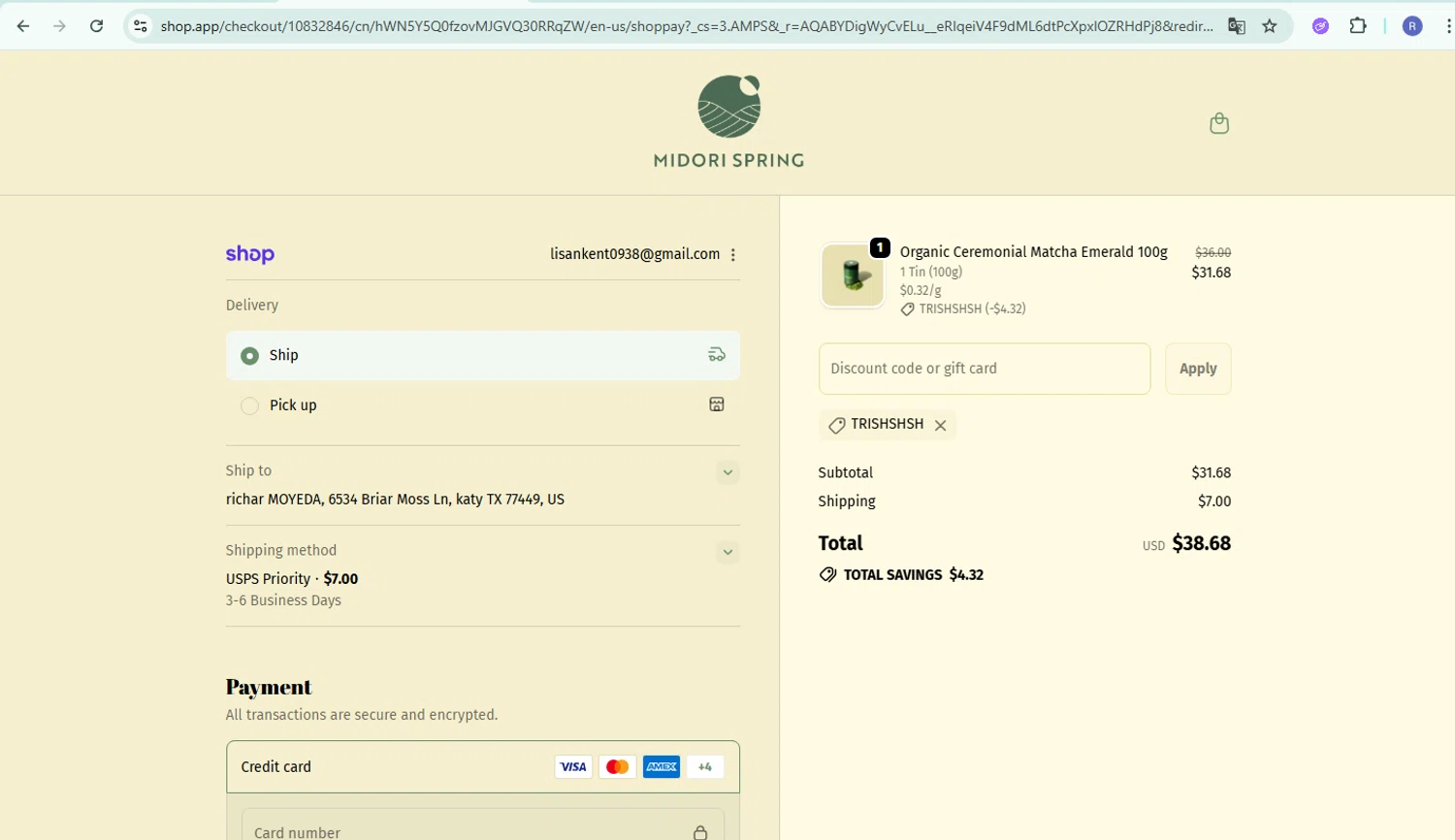Viewport: 1455px width, 840px height.
Task: Click the Visa card icon
Action: (573, 766)
